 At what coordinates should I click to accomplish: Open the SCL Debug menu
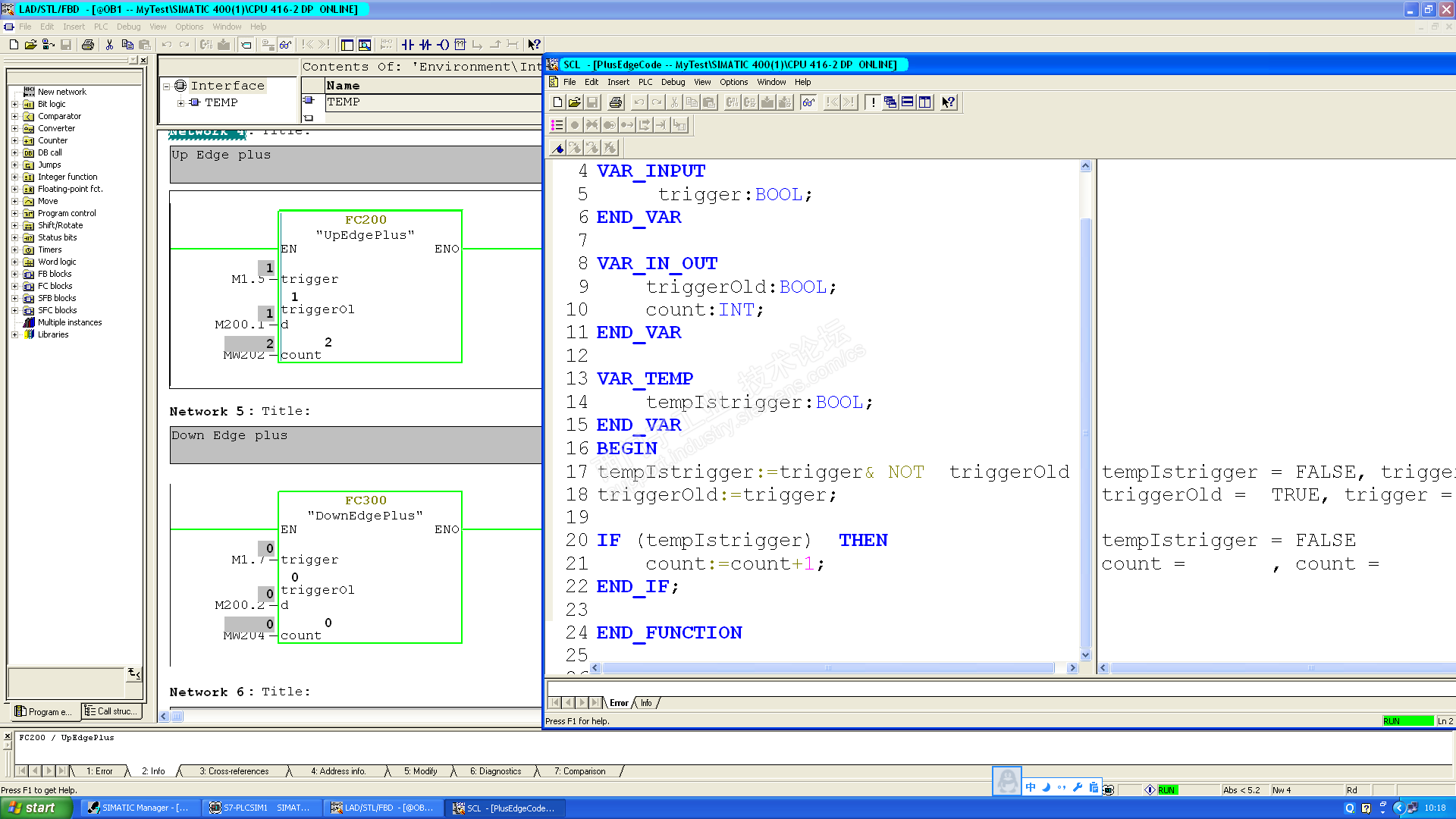point(673,82)
